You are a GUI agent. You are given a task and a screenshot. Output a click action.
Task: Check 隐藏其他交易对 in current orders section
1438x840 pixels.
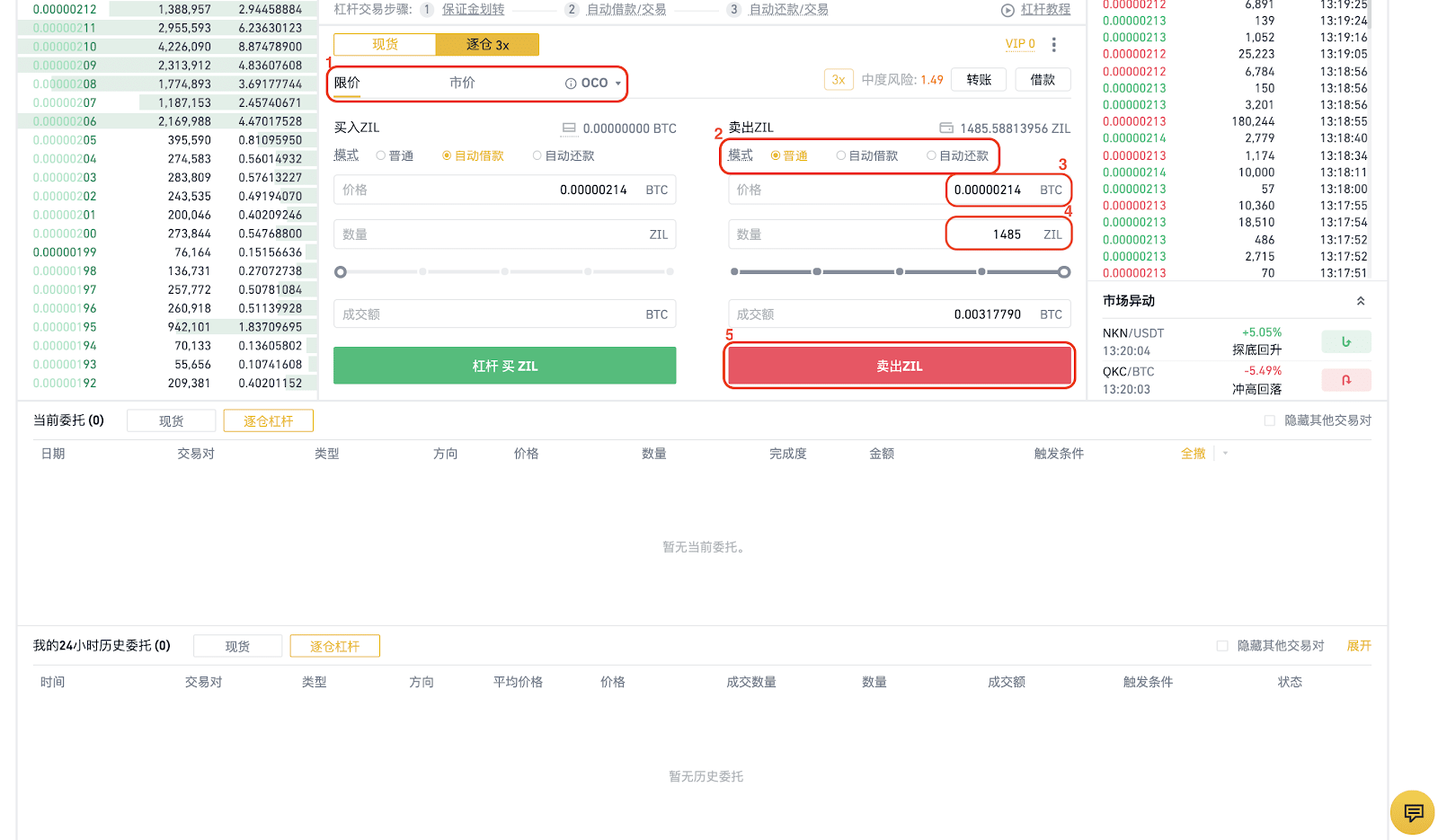pos(1270,420)
